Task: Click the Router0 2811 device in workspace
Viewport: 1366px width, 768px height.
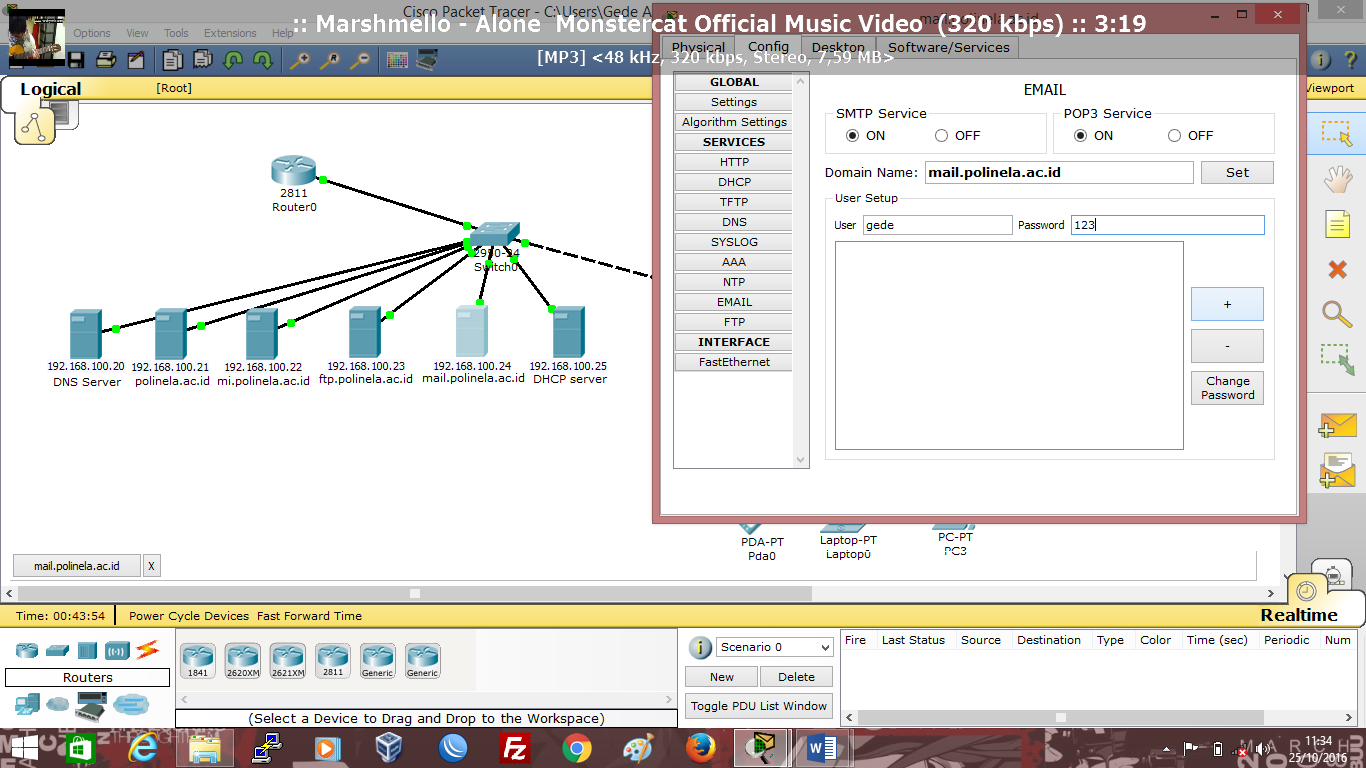Action: [x=293, y=173]
